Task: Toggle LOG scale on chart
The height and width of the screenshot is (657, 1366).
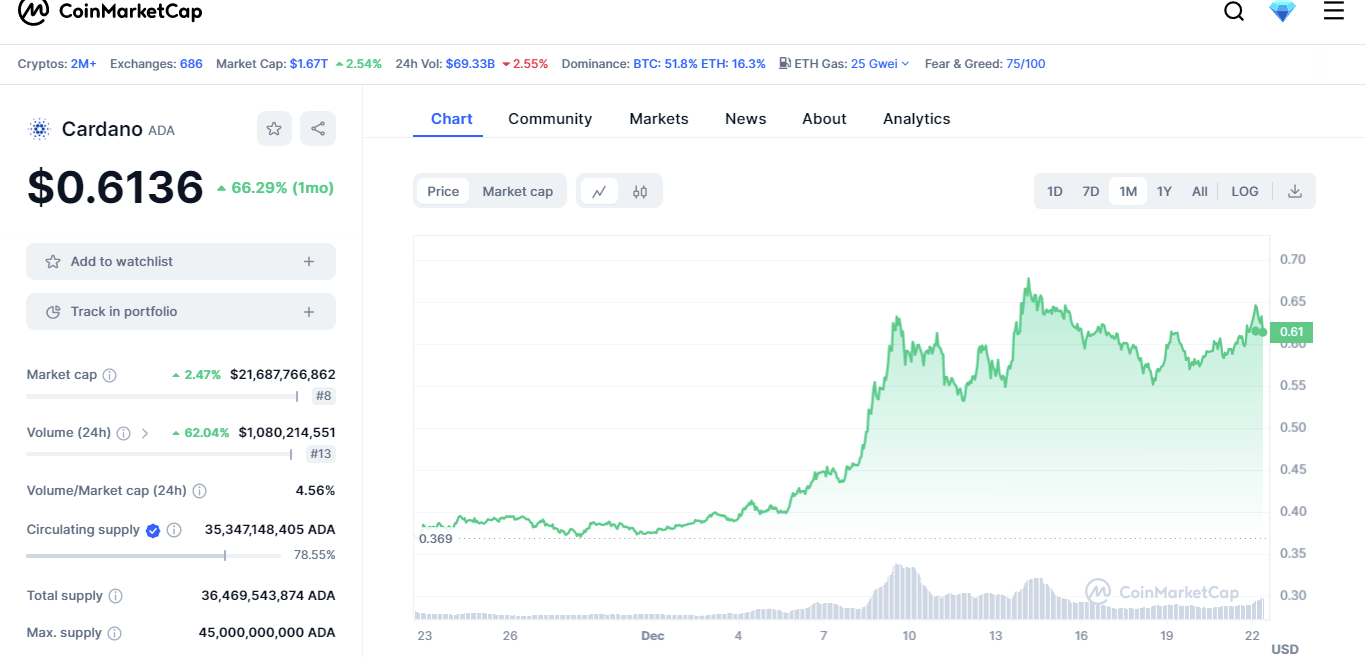Action: 1245,191
